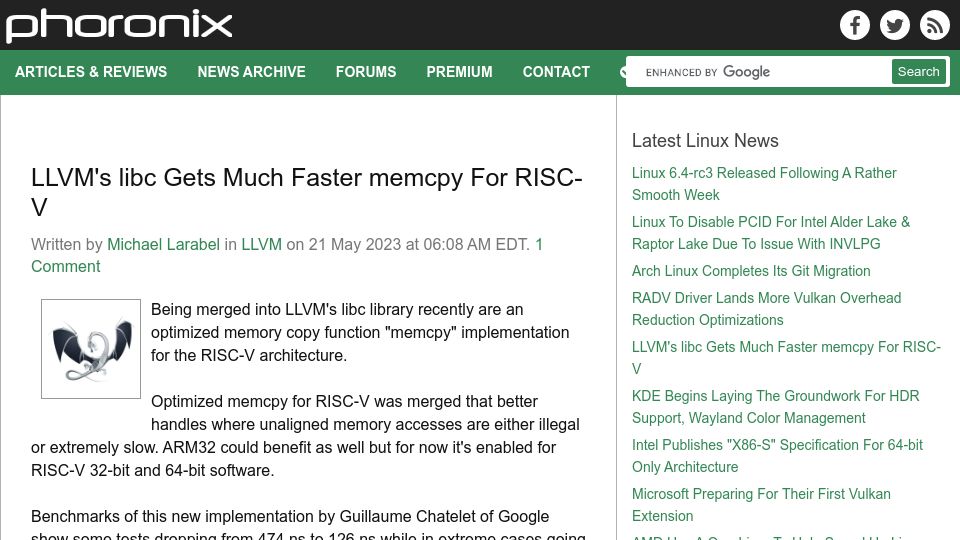Open Linux 6.4-rc3 Released news link
Screen dimensions: 960x540
pos(764,184)
